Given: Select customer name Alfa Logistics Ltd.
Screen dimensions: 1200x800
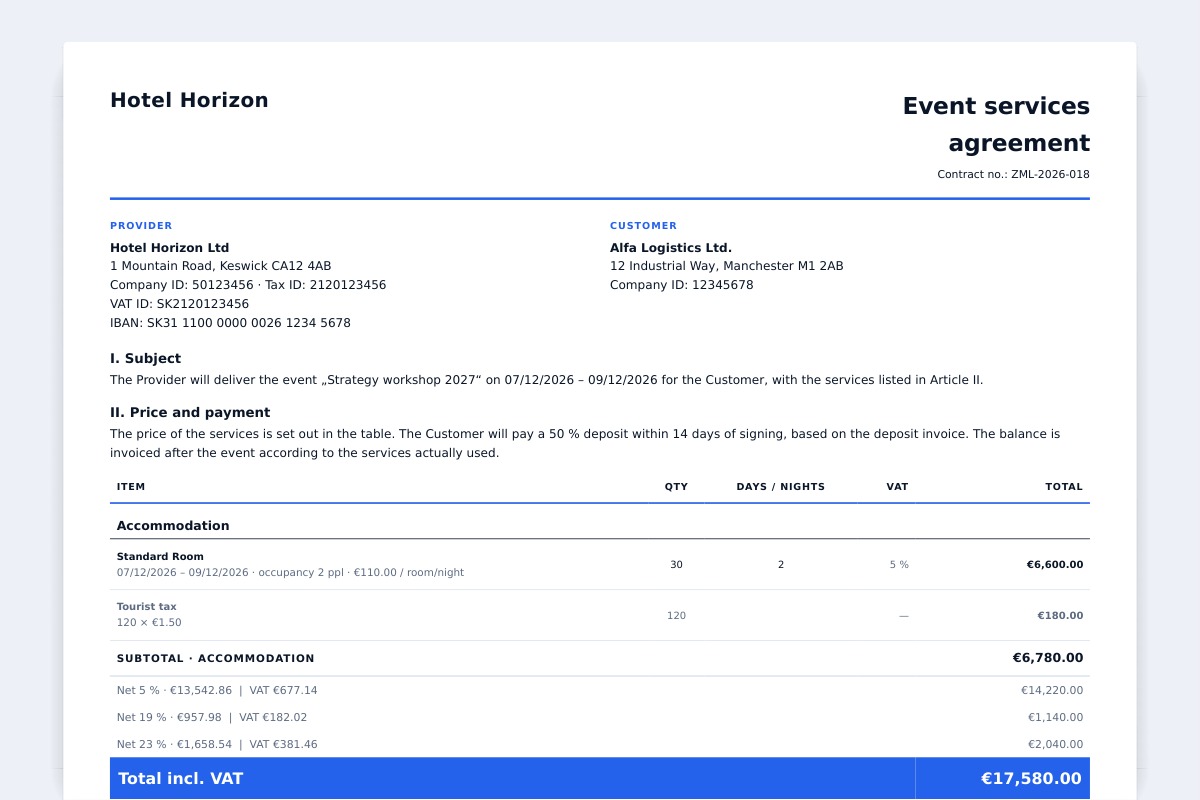Looking at the screenshot, I should coord(671,248).
